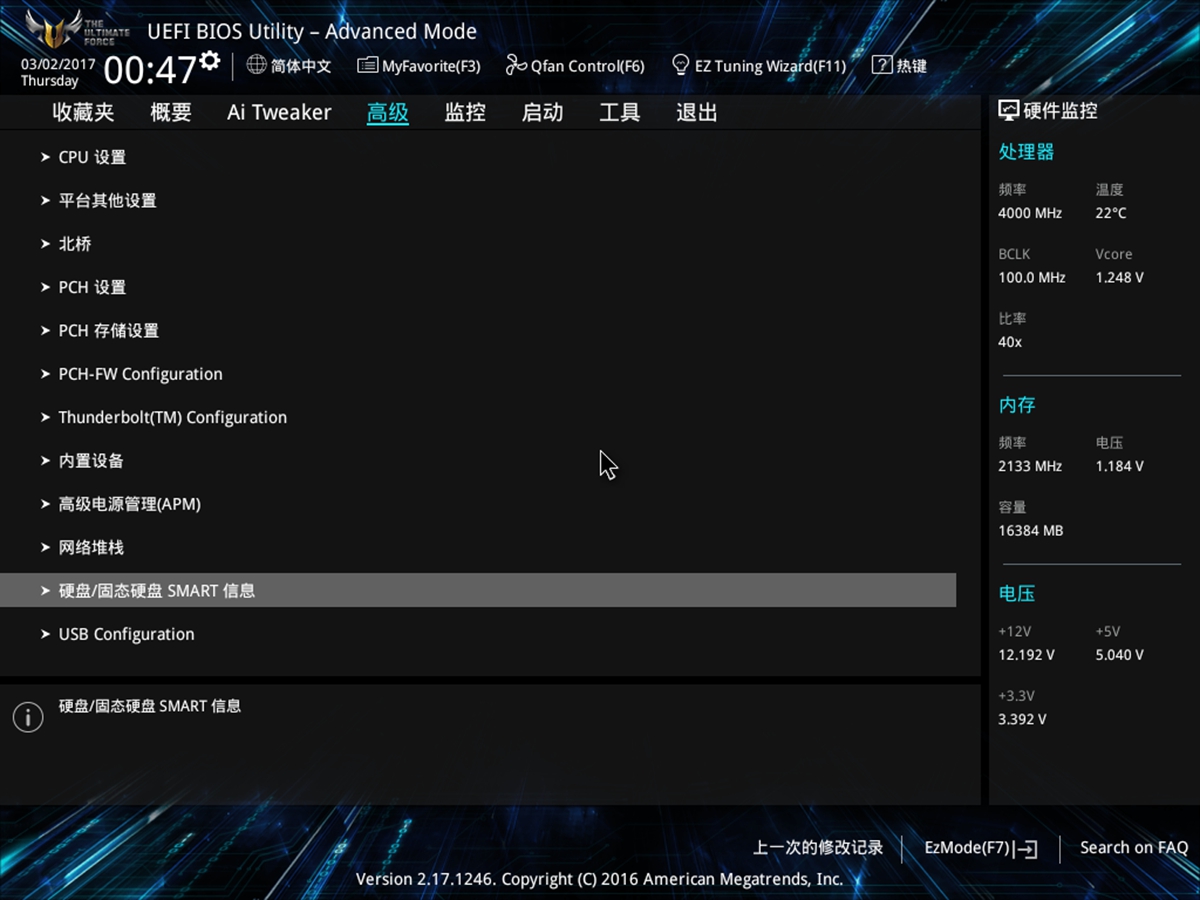Screen dimensions: 1200x900
Task: Expand the PCH 存储设置 arrow
Action: point(46,330)
